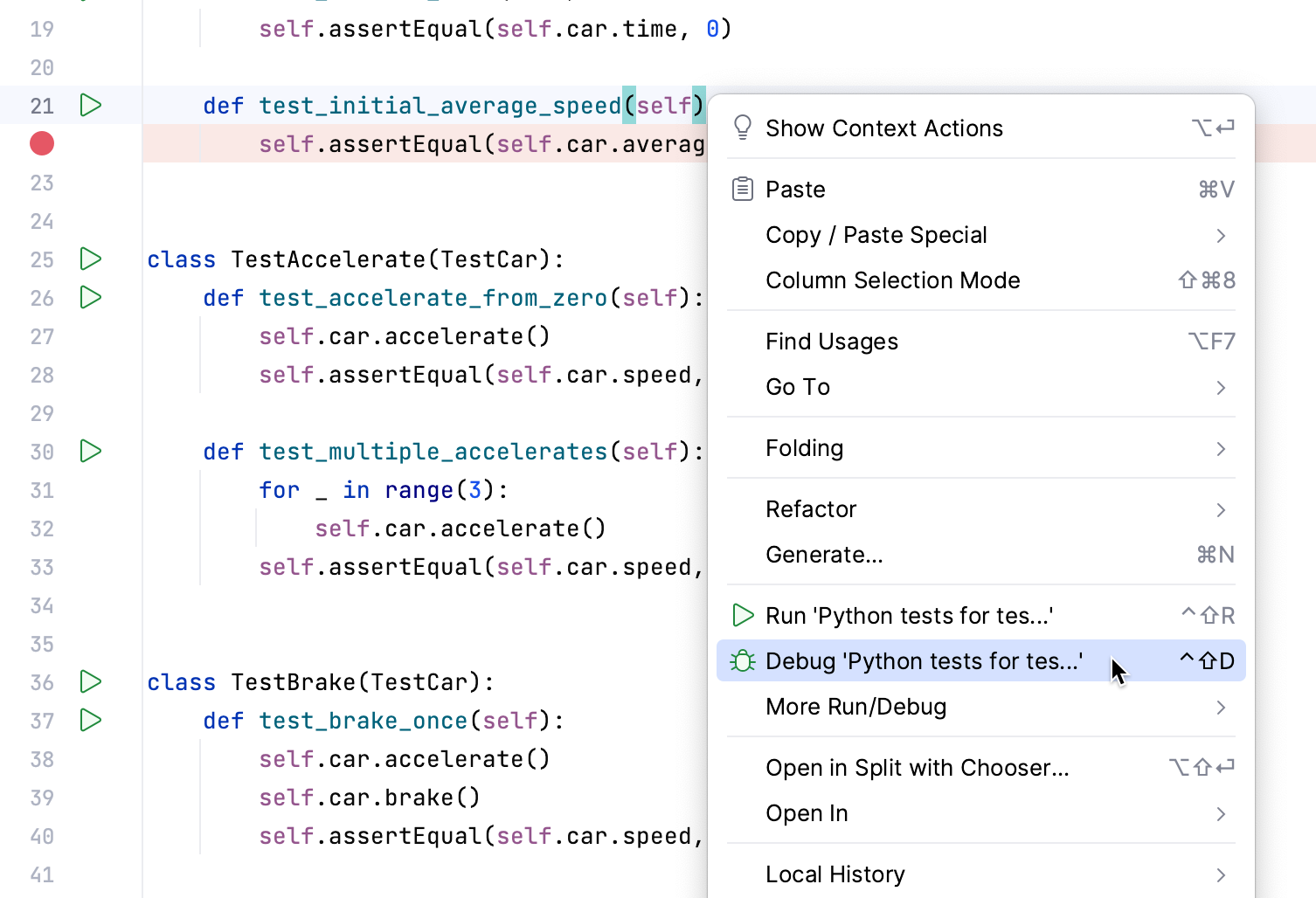Click line number 33 in the gutter
This screenshot has width=1316, height=898.
(x=41, y=567)
